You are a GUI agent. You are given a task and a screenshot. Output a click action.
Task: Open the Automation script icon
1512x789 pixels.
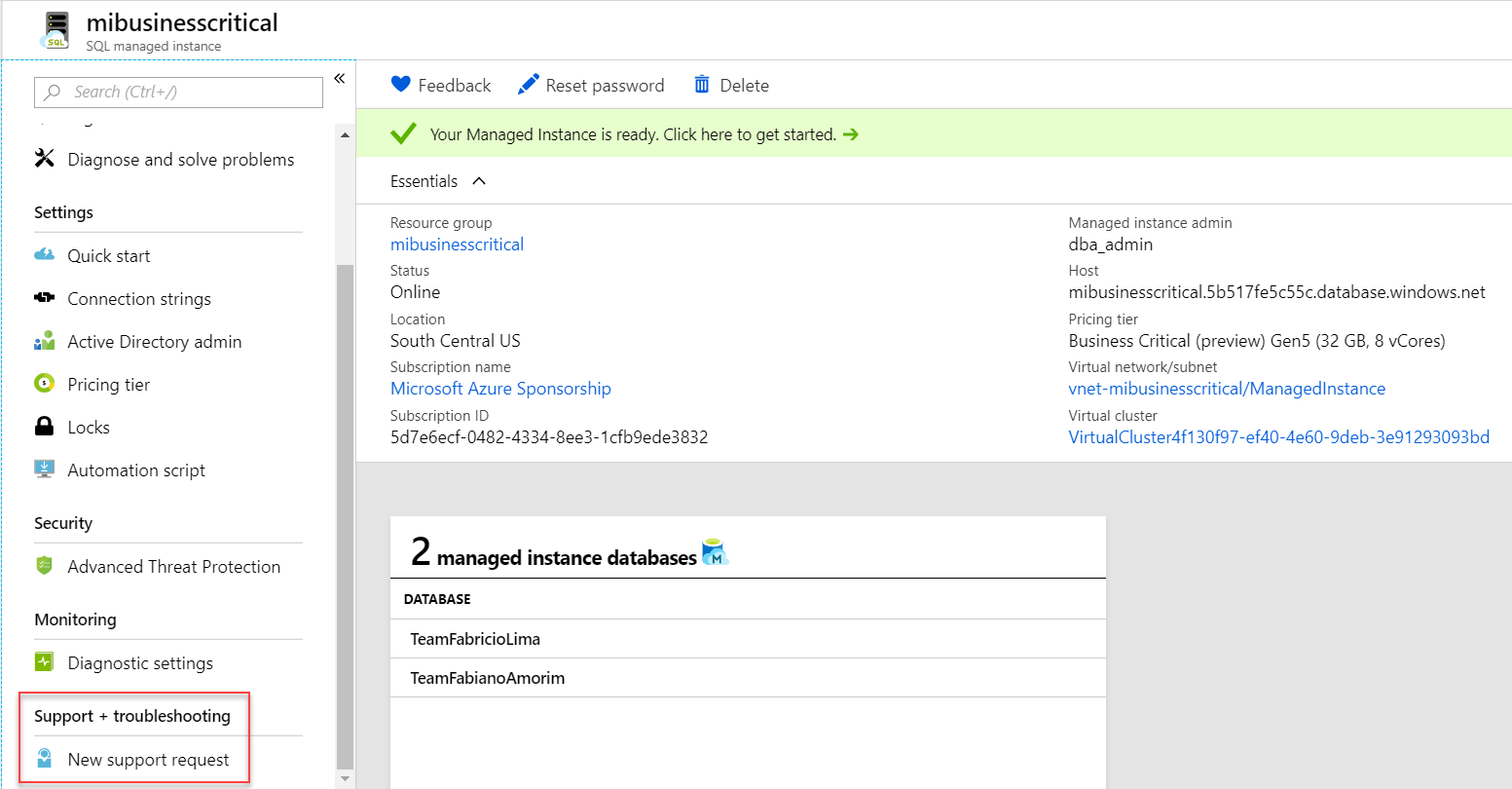pos(45,470)
